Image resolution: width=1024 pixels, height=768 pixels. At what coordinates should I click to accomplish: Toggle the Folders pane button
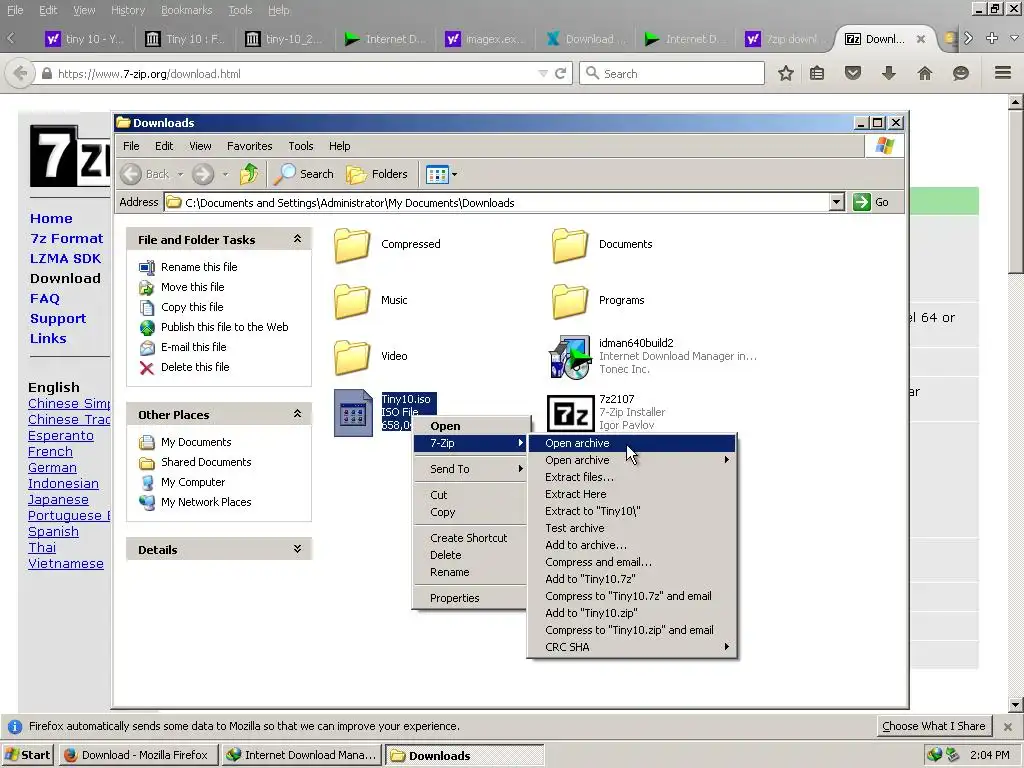point(377,174)
